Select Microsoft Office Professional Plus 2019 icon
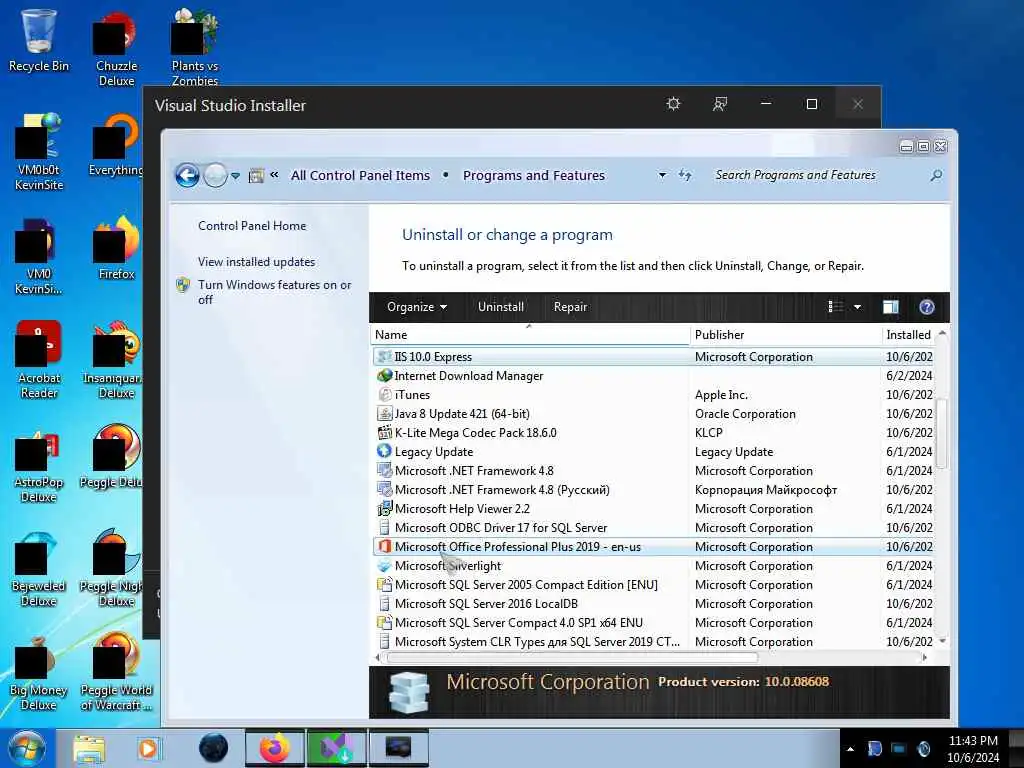 (x=385, y=546)
